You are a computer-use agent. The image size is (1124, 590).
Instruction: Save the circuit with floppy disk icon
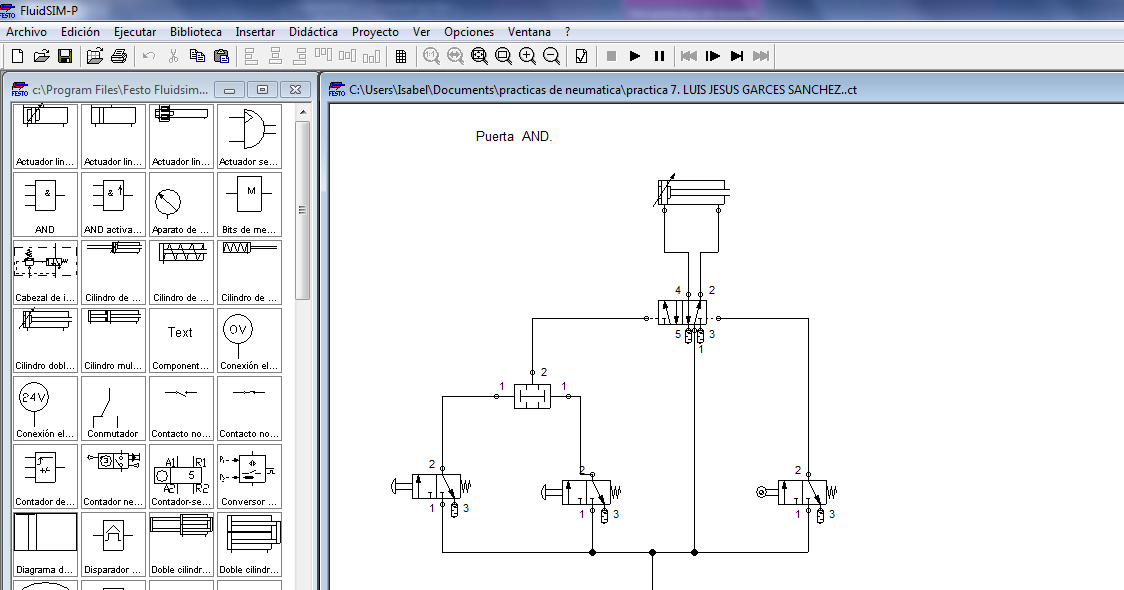coord(65,56)
